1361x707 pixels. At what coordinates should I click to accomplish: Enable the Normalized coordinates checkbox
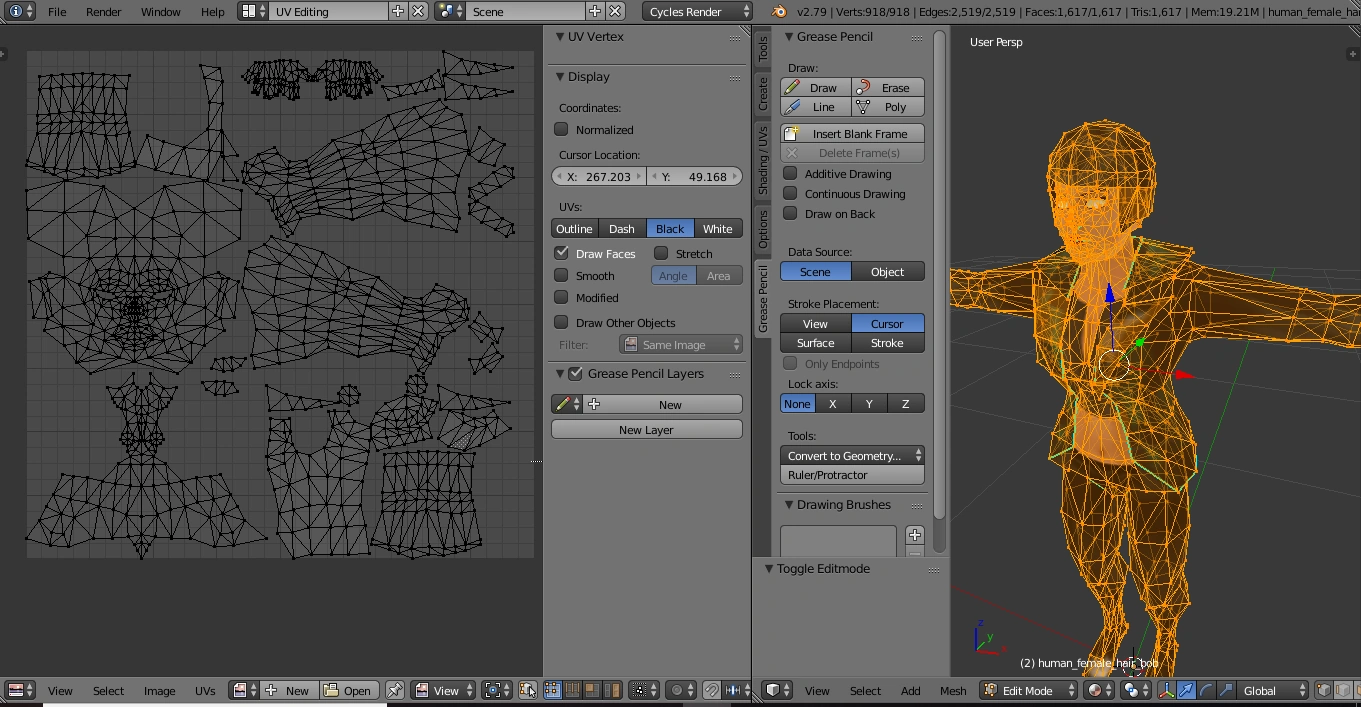pyautogui.click(x=562, y=130)
